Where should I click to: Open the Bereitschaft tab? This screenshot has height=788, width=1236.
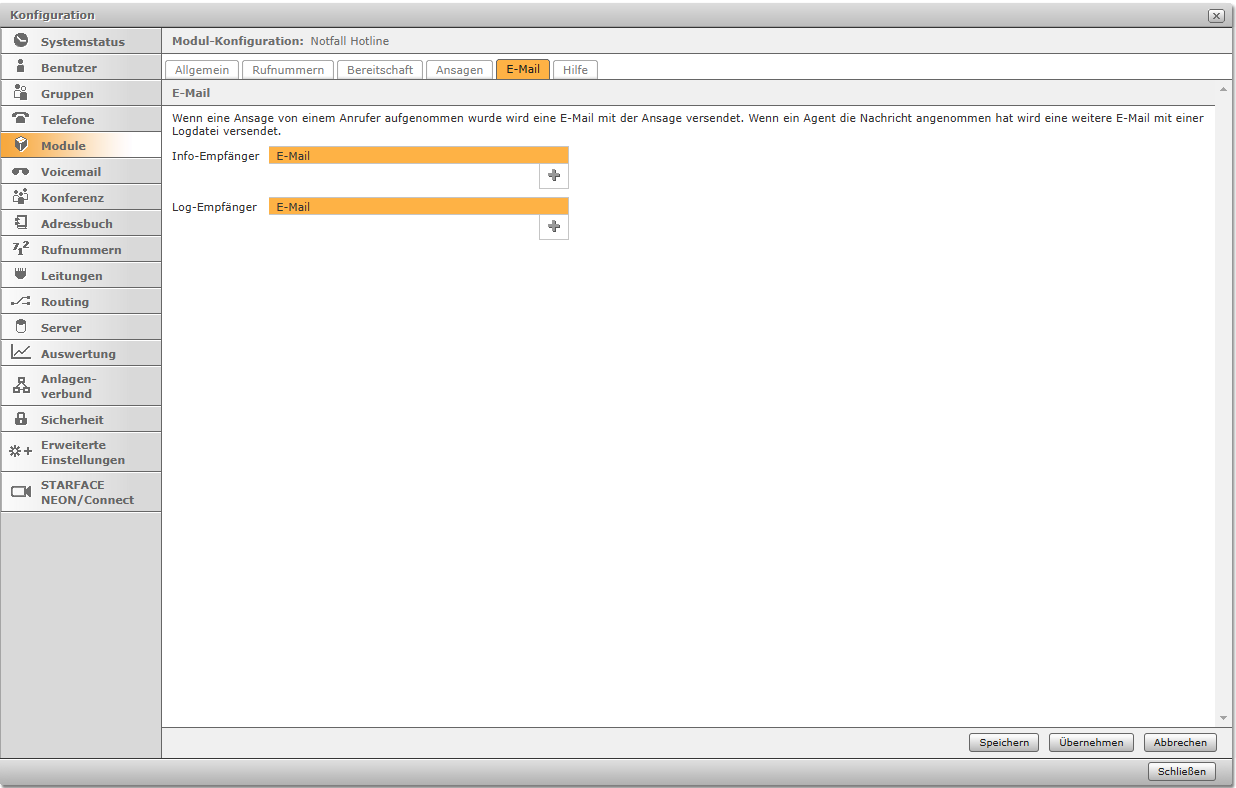(x=380, y=70)
